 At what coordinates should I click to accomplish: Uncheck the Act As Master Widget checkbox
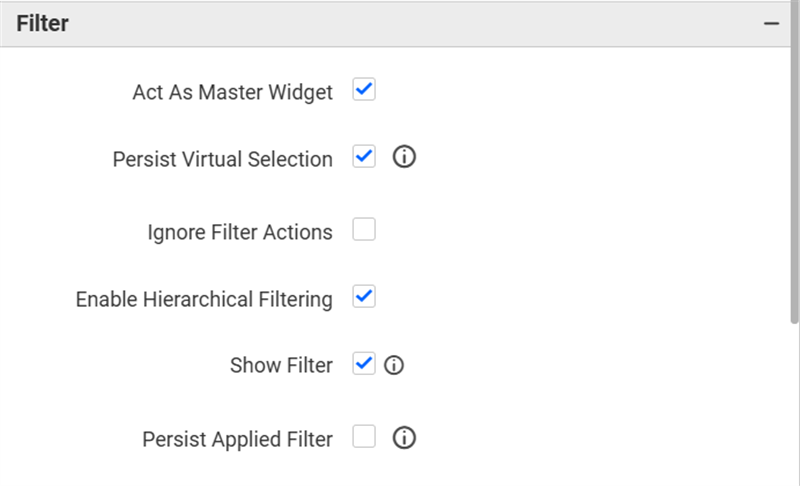[x=364, y=91]
